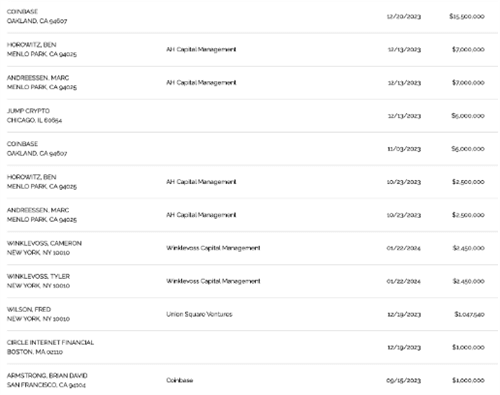The image size is (500, 395).
Task: Select CIRCLE INTERNET FINANCIAL donor
Action: pyautogui.click(x=50, y=342)
